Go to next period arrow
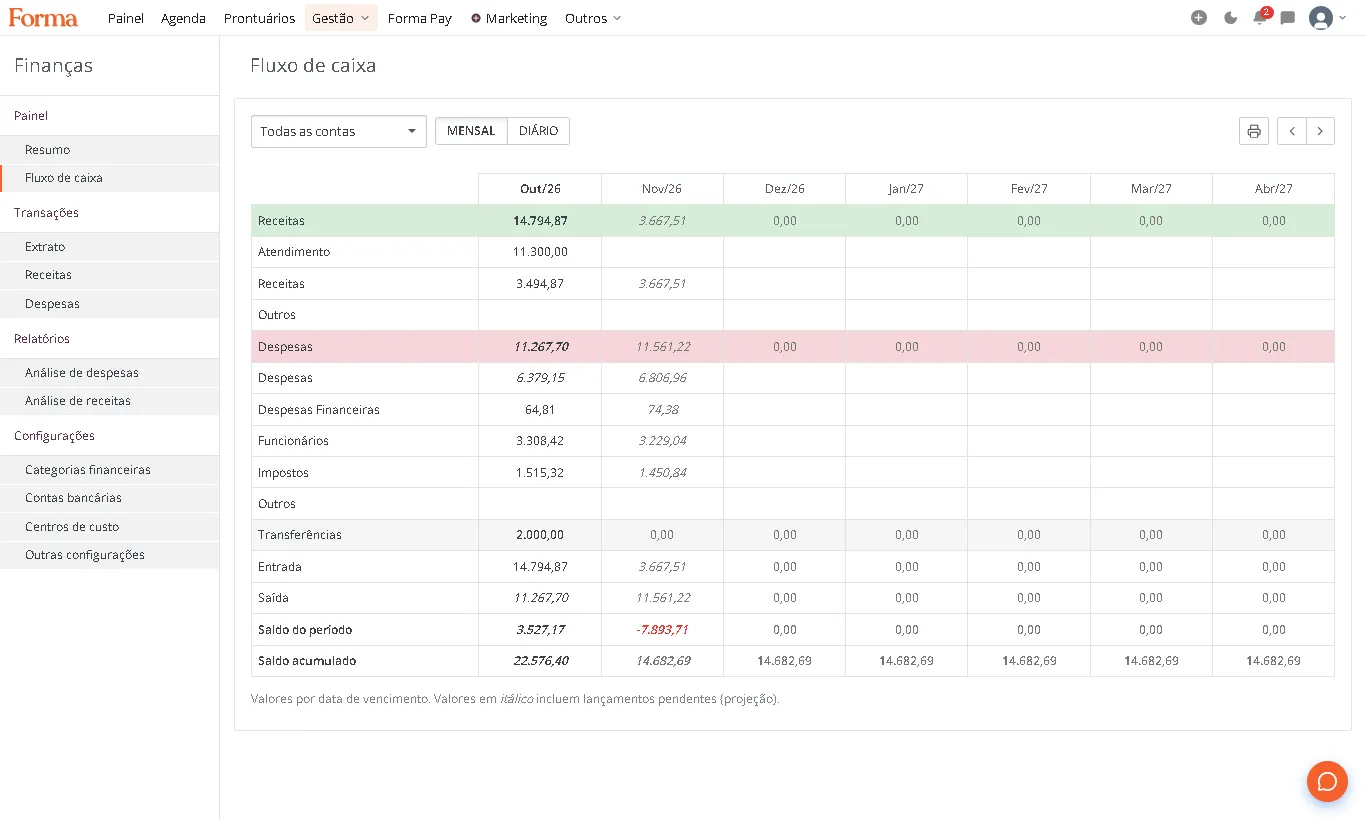The height and width of the screenshot is (820, 1366). pyautogui.click(x=1320, y=131)
